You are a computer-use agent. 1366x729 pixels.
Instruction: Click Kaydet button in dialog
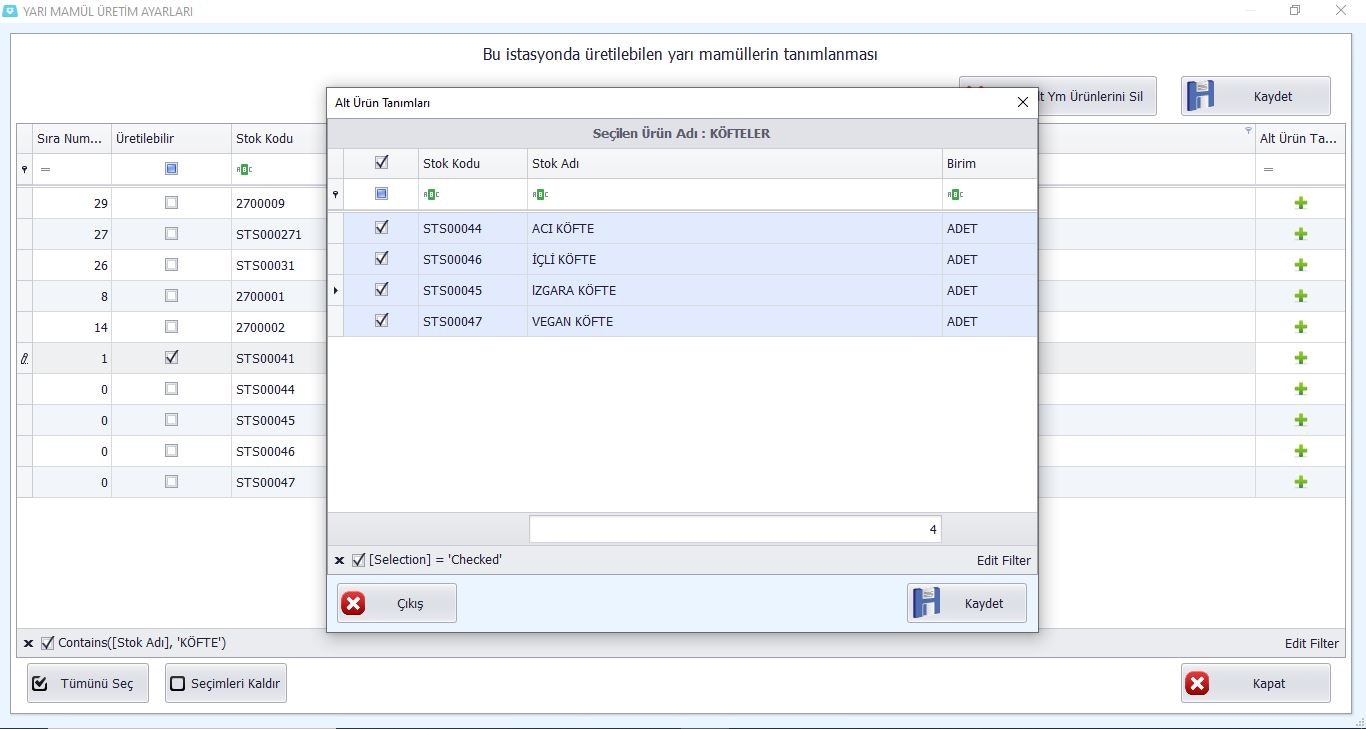[x=966, y=603]
